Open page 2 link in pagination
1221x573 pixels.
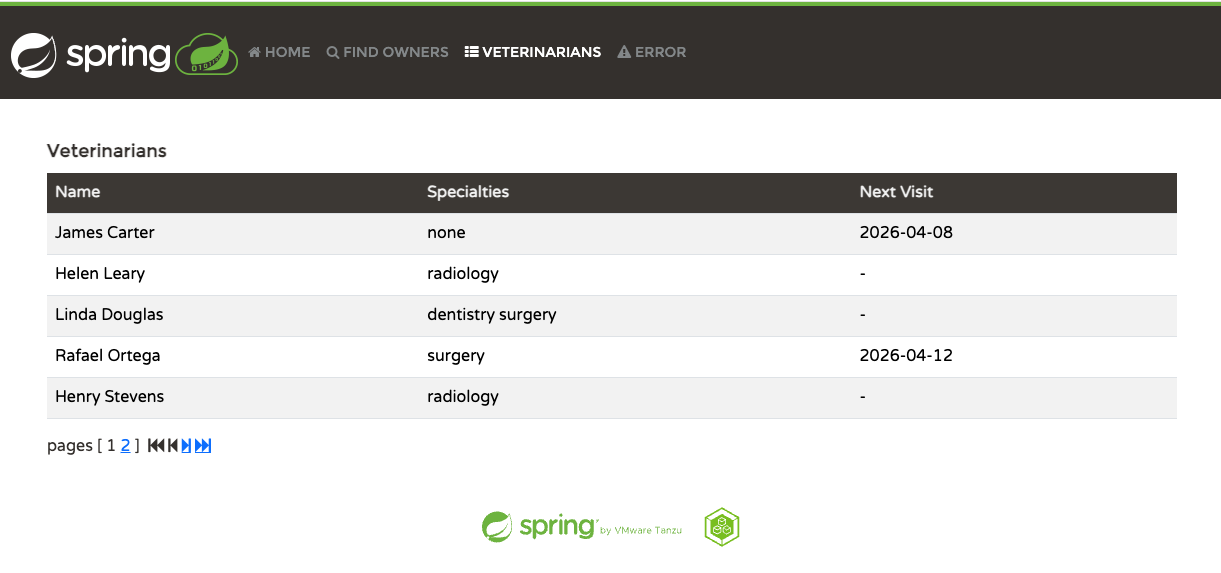pos(126,446)
